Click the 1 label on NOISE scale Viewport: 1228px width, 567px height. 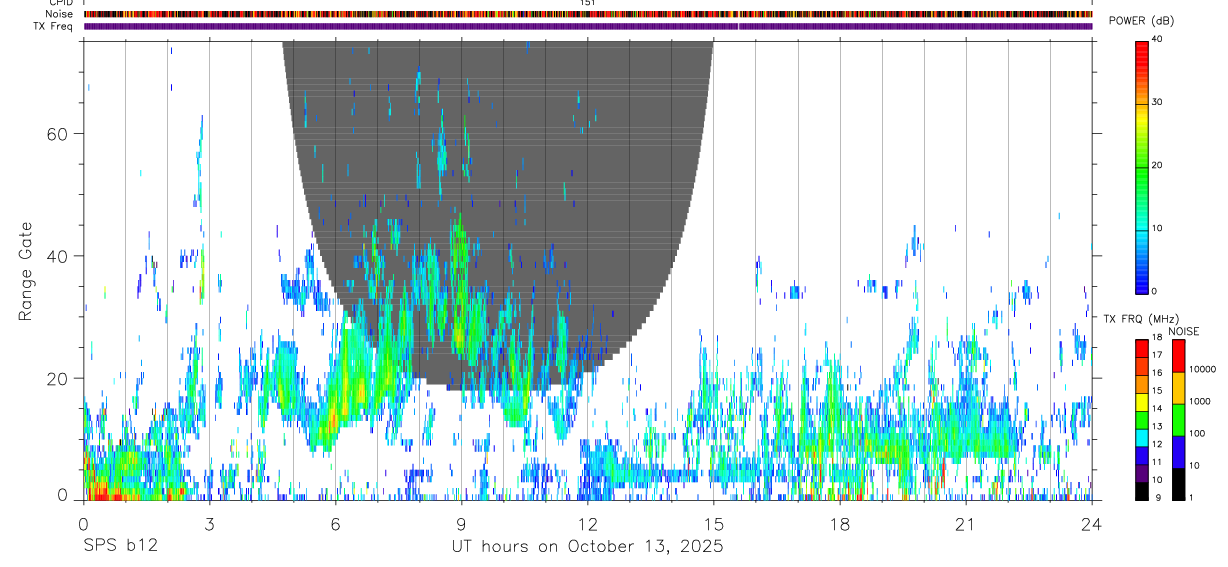tap(1192, 497)
